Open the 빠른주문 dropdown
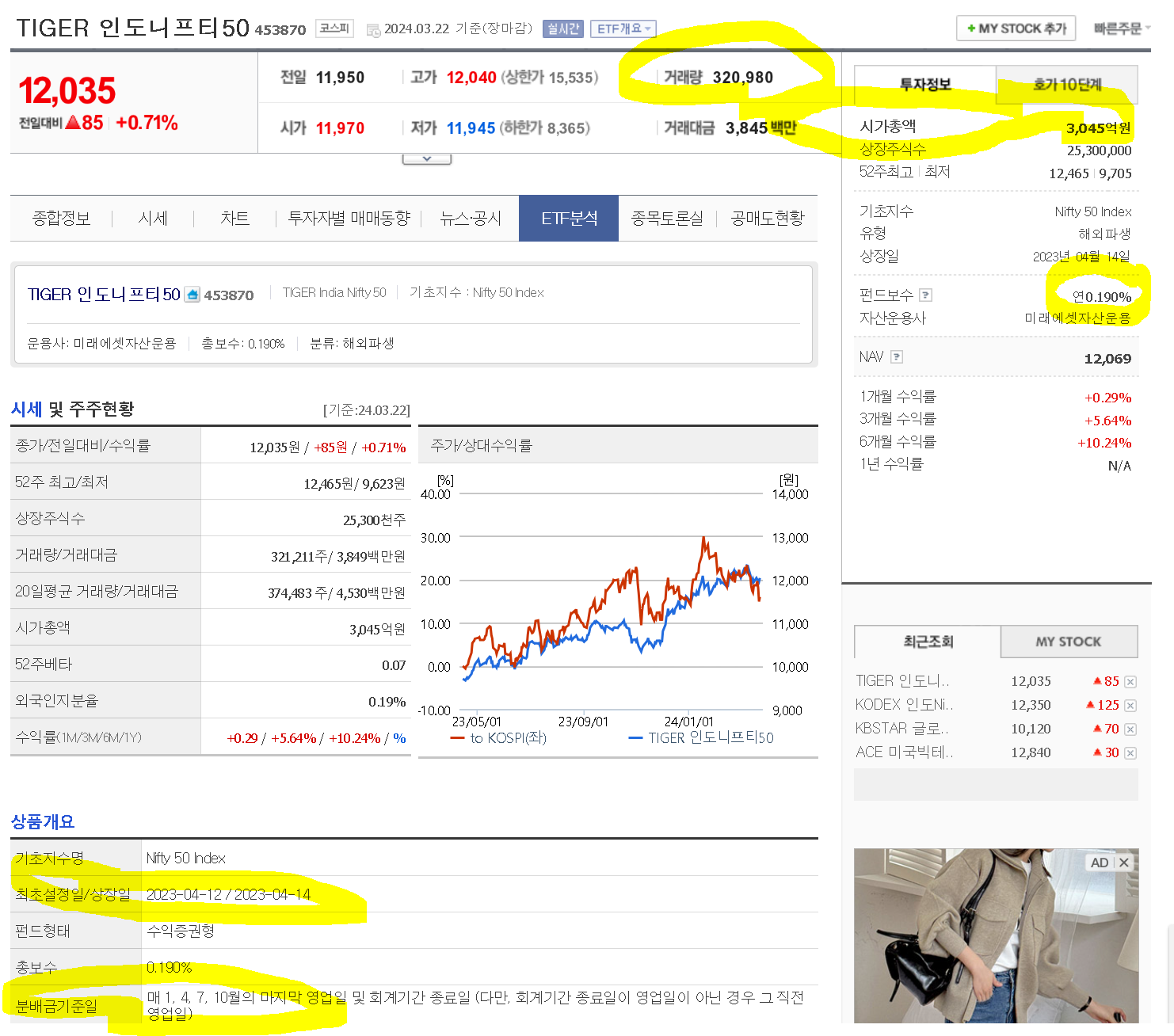Image resolution: width=1174 pixels, height=1036 pixels. tap(1122, 29)
